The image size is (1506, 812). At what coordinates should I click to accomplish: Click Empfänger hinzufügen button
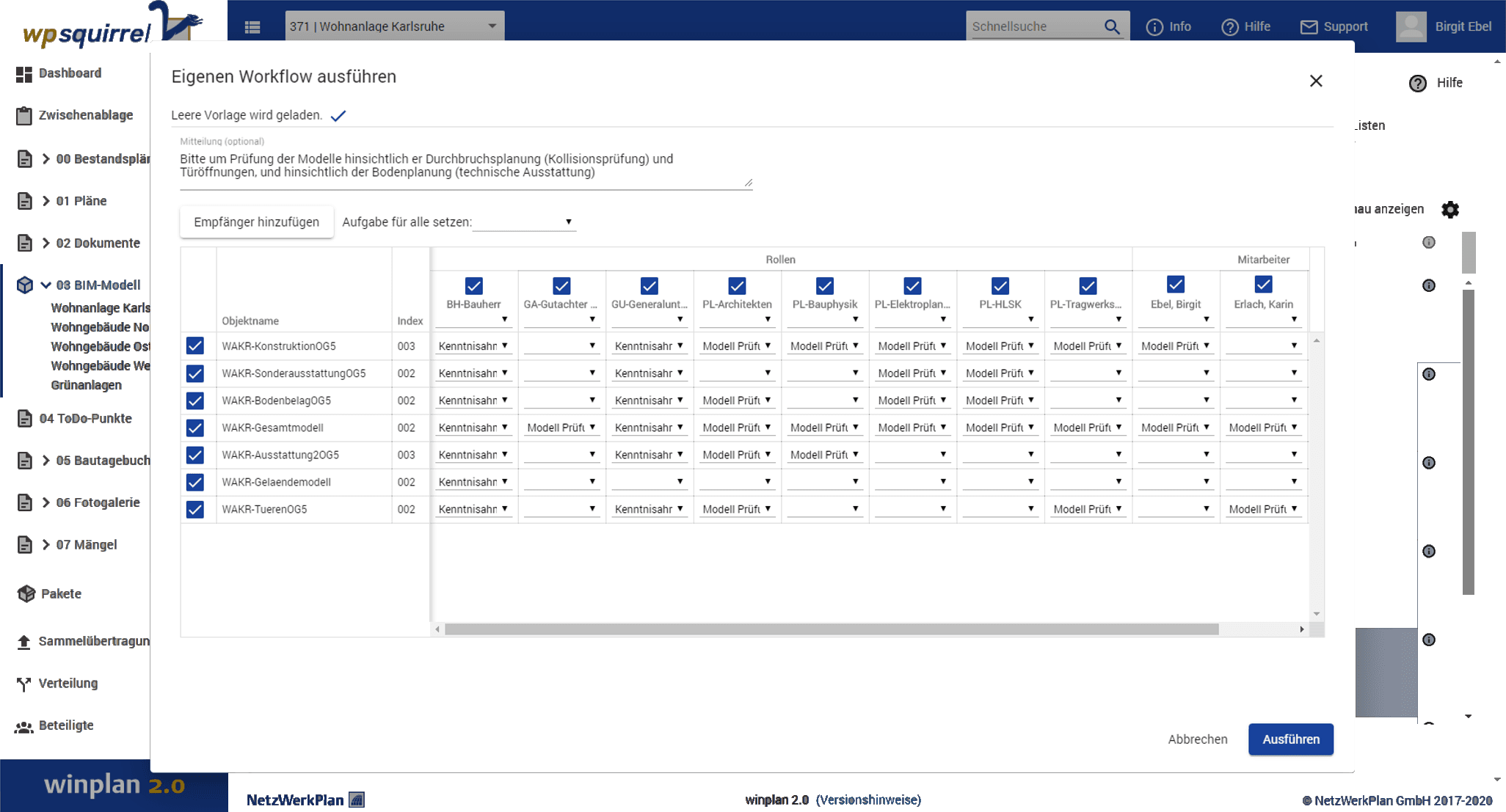point(256,222)
